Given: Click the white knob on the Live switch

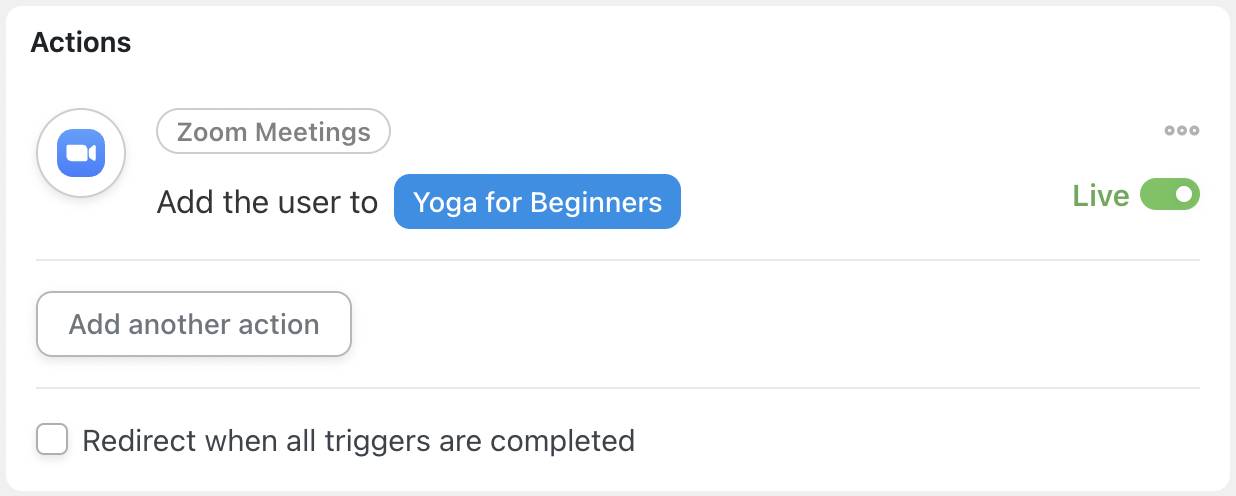Looking at the screenshot, I should (x=1184, y=195).
